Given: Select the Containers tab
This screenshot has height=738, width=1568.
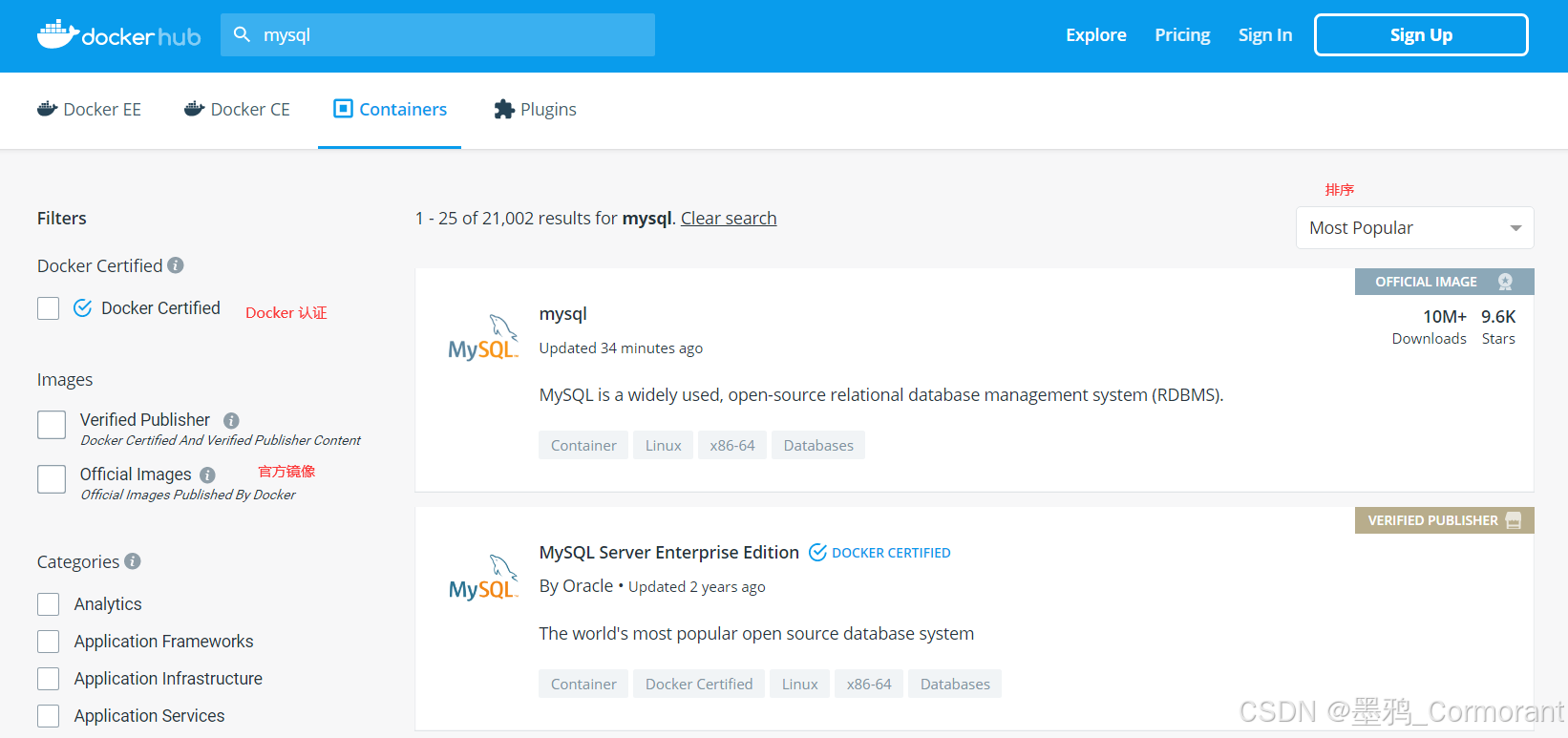Looking at the screenshot, I should 390,110.
